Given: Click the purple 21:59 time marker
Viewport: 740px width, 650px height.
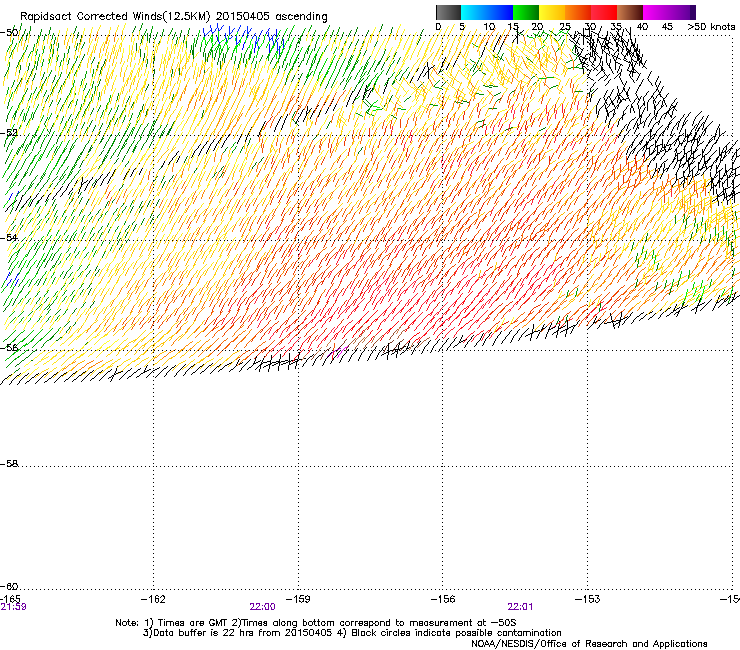Looking at the screenshot, I should [x=13, y=607].
